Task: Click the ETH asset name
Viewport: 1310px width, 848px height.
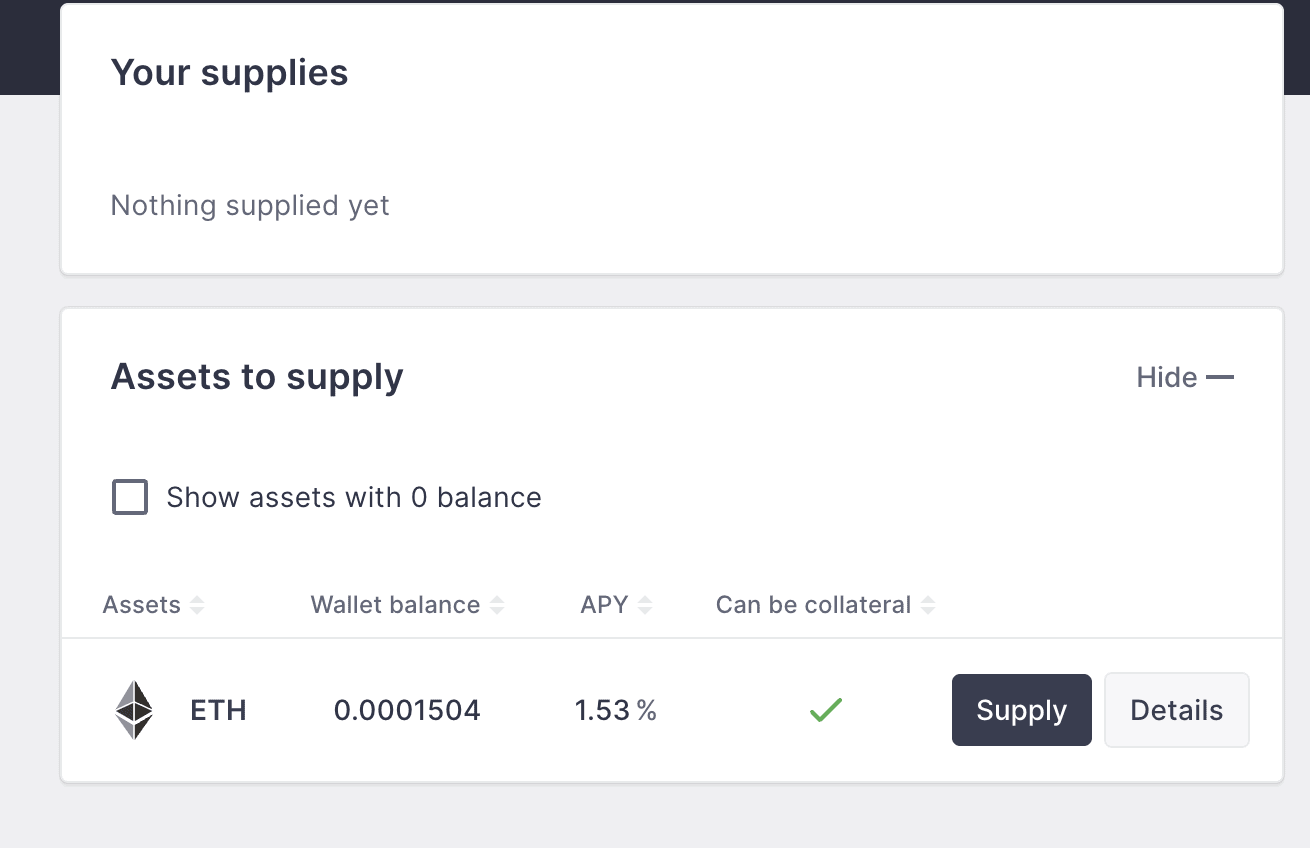Action: [218, 710]
